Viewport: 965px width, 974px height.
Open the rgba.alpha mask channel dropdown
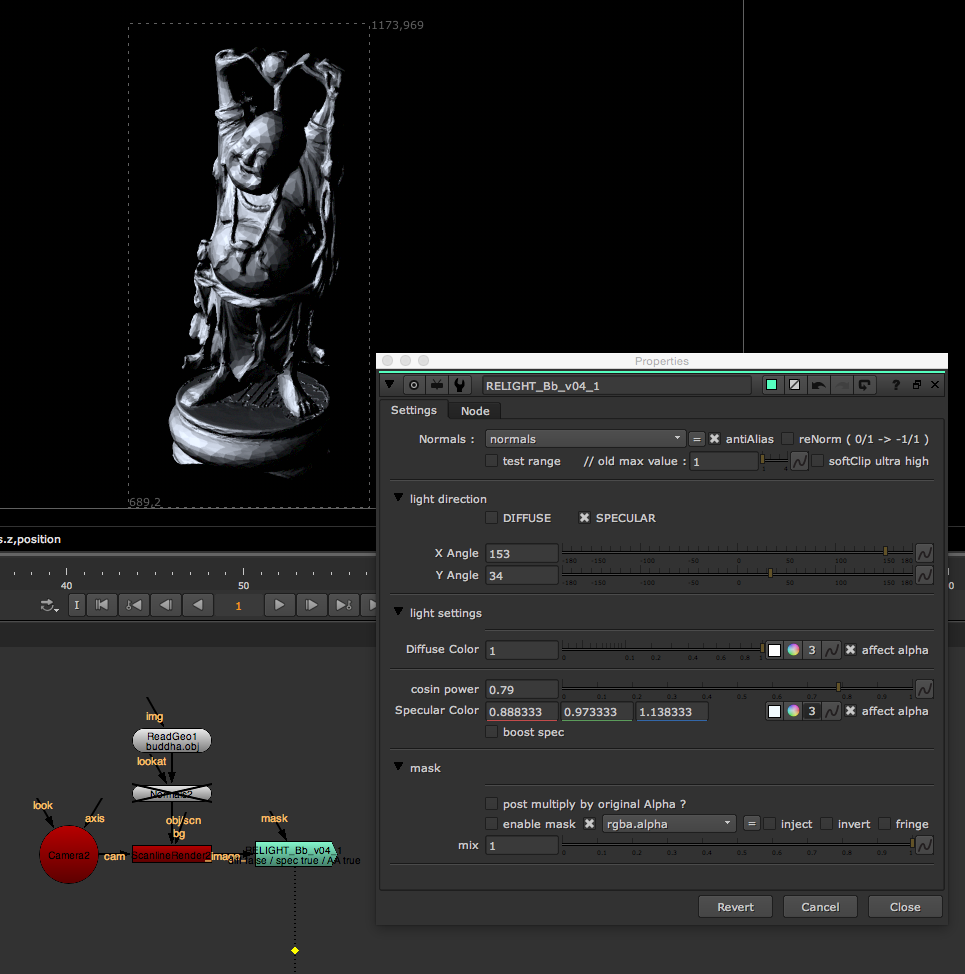(x=669, y=824)
